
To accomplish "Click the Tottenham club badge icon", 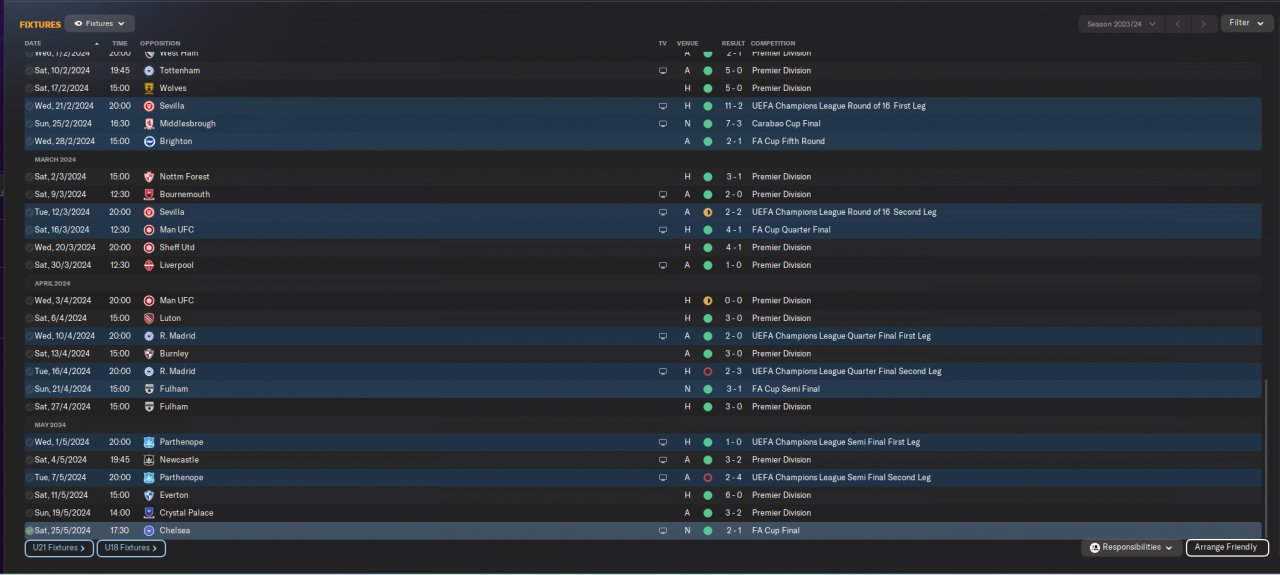I will (x=149, y=71).
